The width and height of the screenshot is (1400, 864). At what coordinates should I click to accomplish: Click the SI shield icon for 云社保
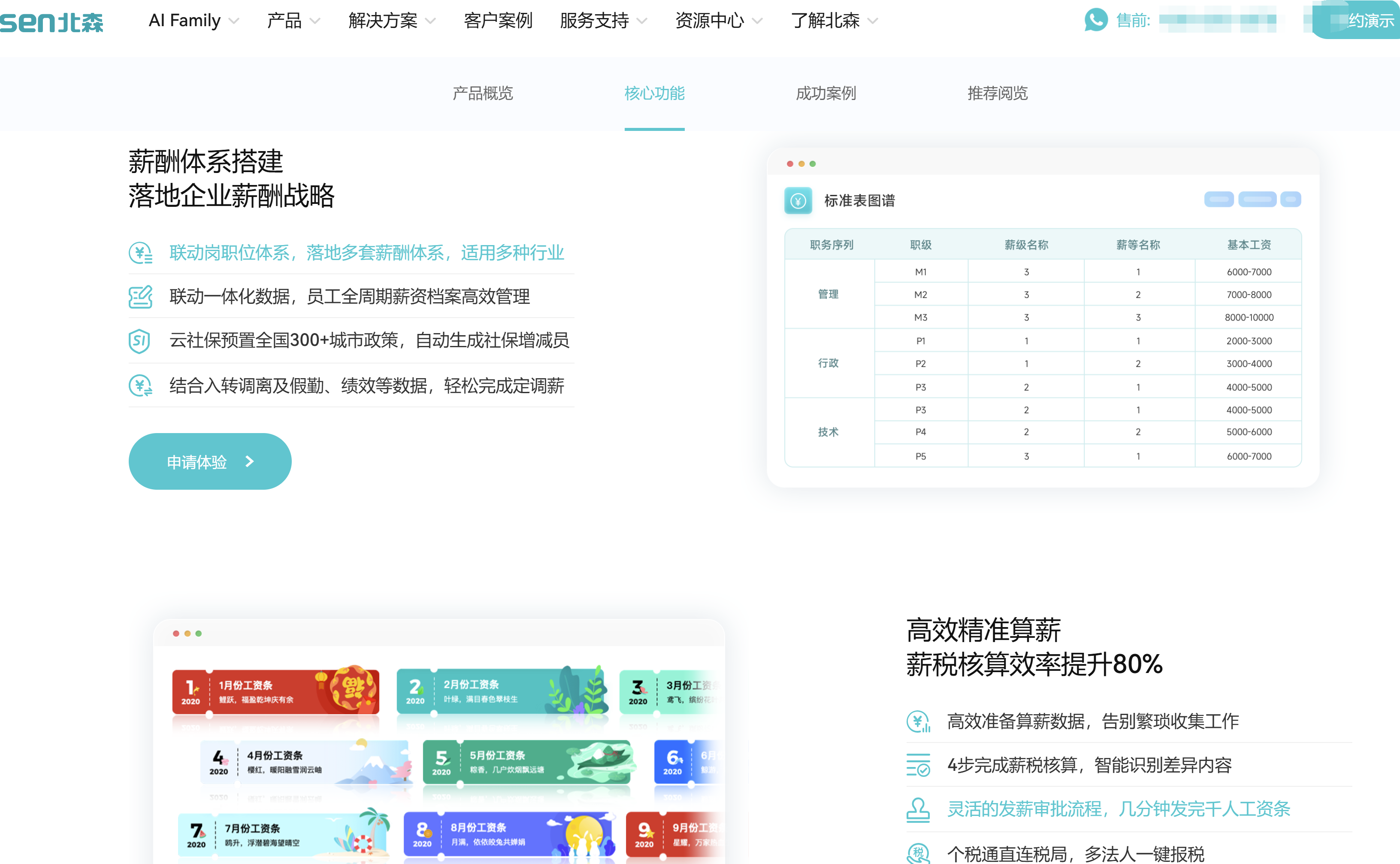[x=140, y=341]
